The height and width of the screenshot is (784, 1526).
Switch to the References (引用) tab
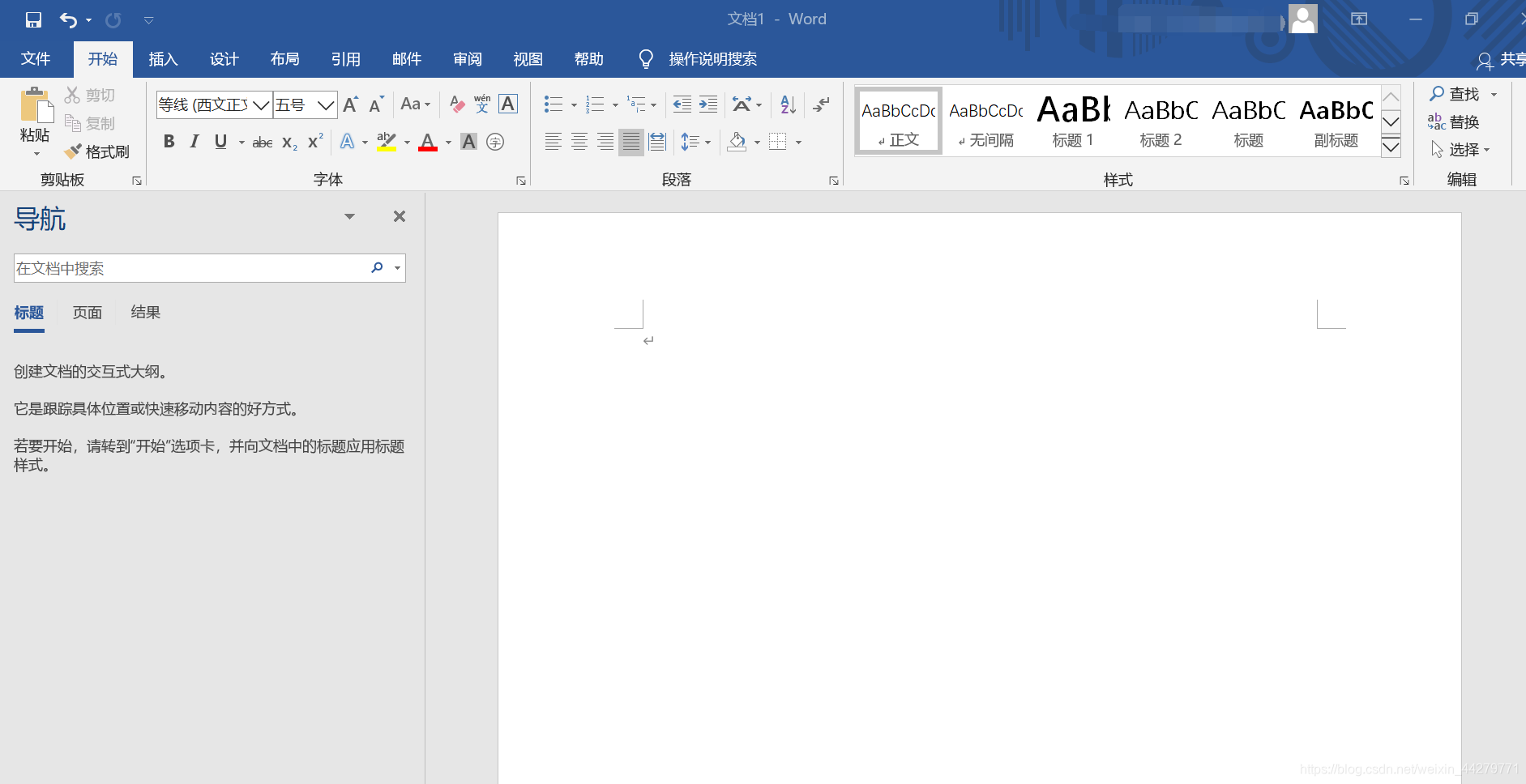point(345,59)
